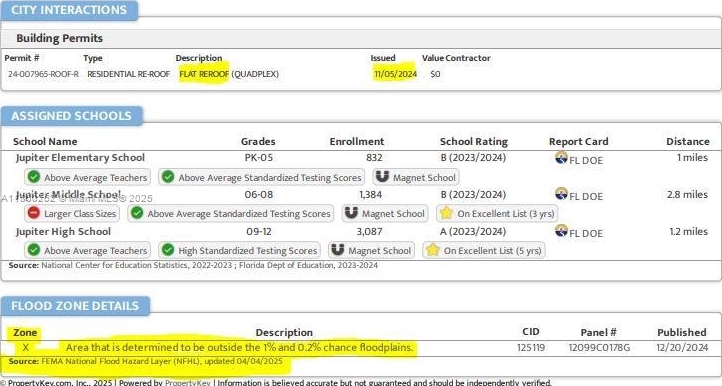Click magnet icon on Jupiter Elementary Magnet School
The image size is (722, 386).
(x=382, y=176)
